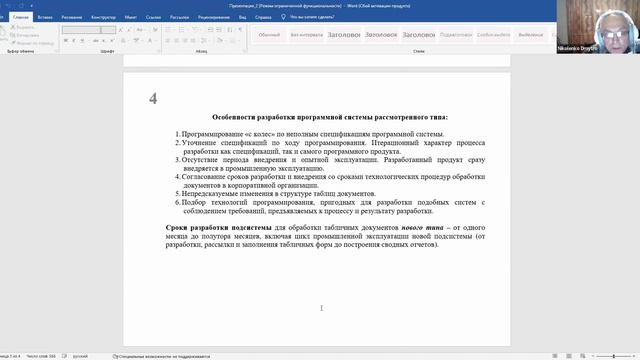Open the Text Effects icon in the Font group
Image resolution: width=640 pixels, height=360 pixels.
(123, 40)
